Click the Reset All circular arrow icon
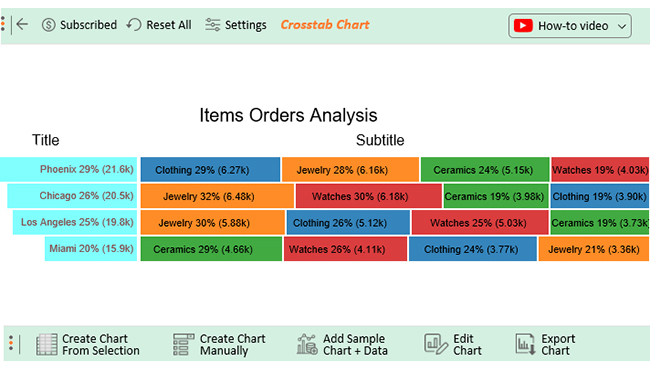This screenshot has height=369, width=650. click(x=134, y=25)
